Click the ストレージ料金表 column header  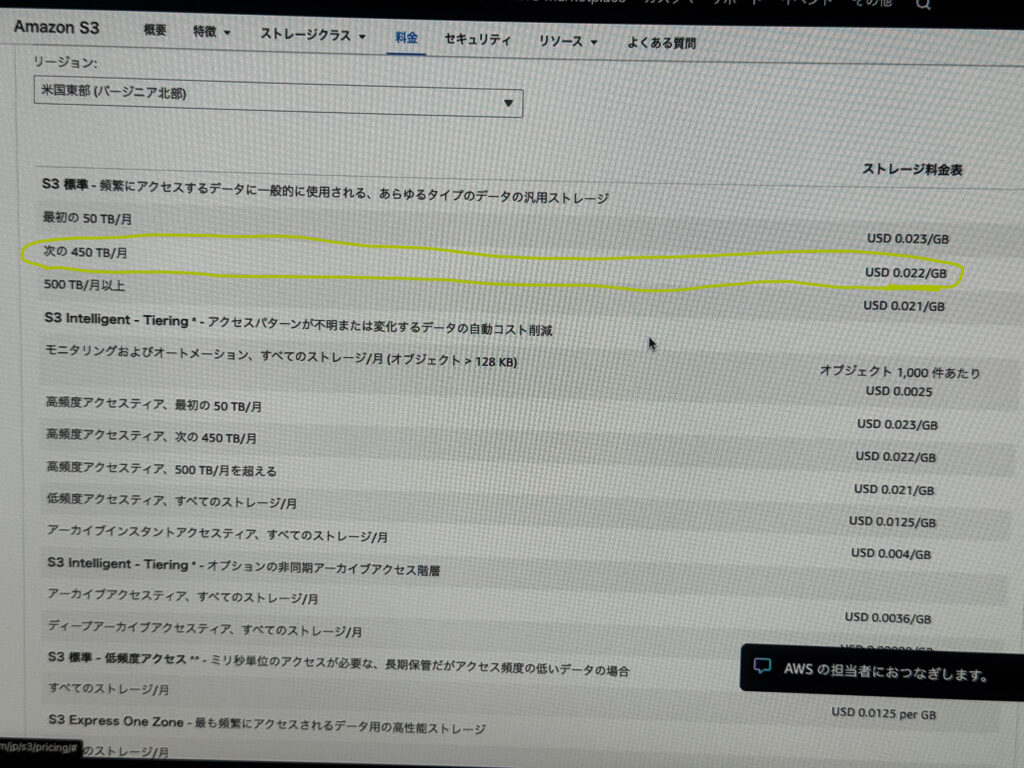click(x=912, y=170)
